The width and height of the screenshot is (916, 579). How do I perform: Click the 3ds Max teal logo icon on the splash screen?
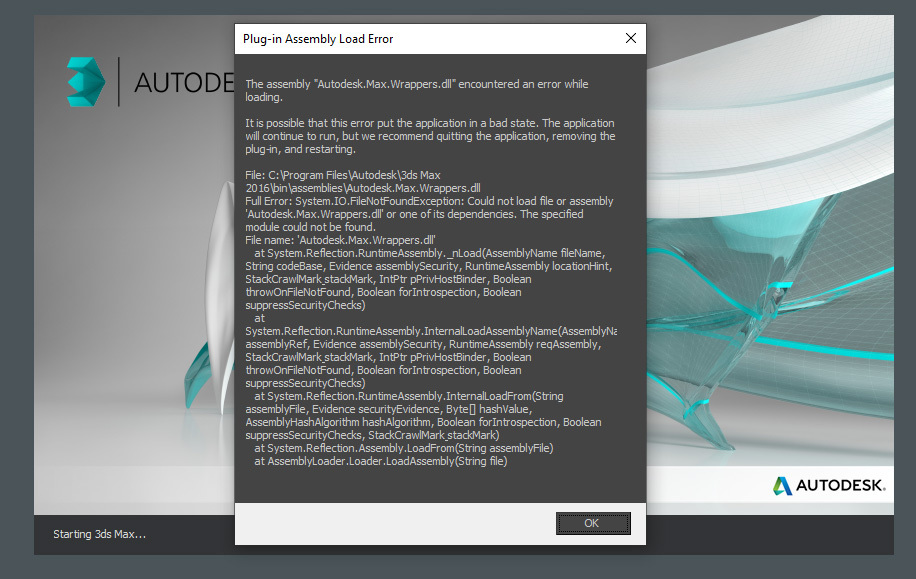[86, 82]
